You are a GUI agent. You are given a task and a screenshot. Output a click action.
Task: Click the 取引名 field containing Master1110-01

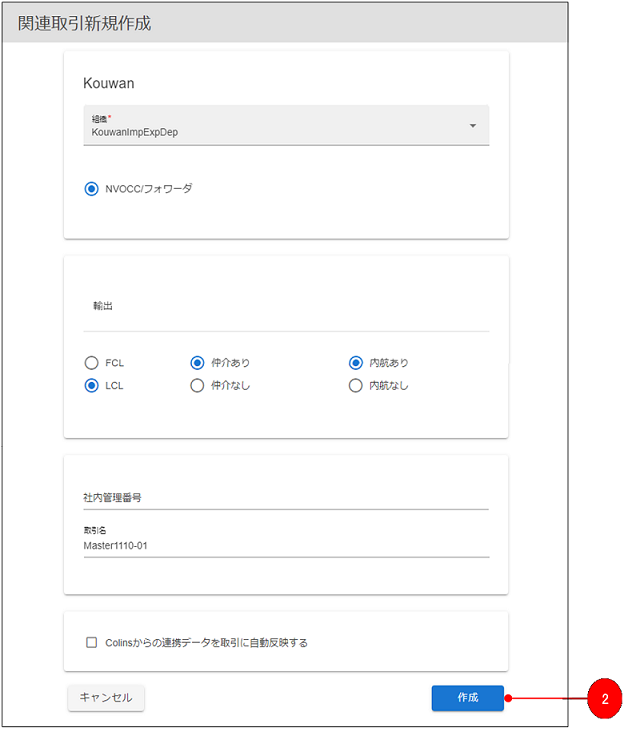286,545
